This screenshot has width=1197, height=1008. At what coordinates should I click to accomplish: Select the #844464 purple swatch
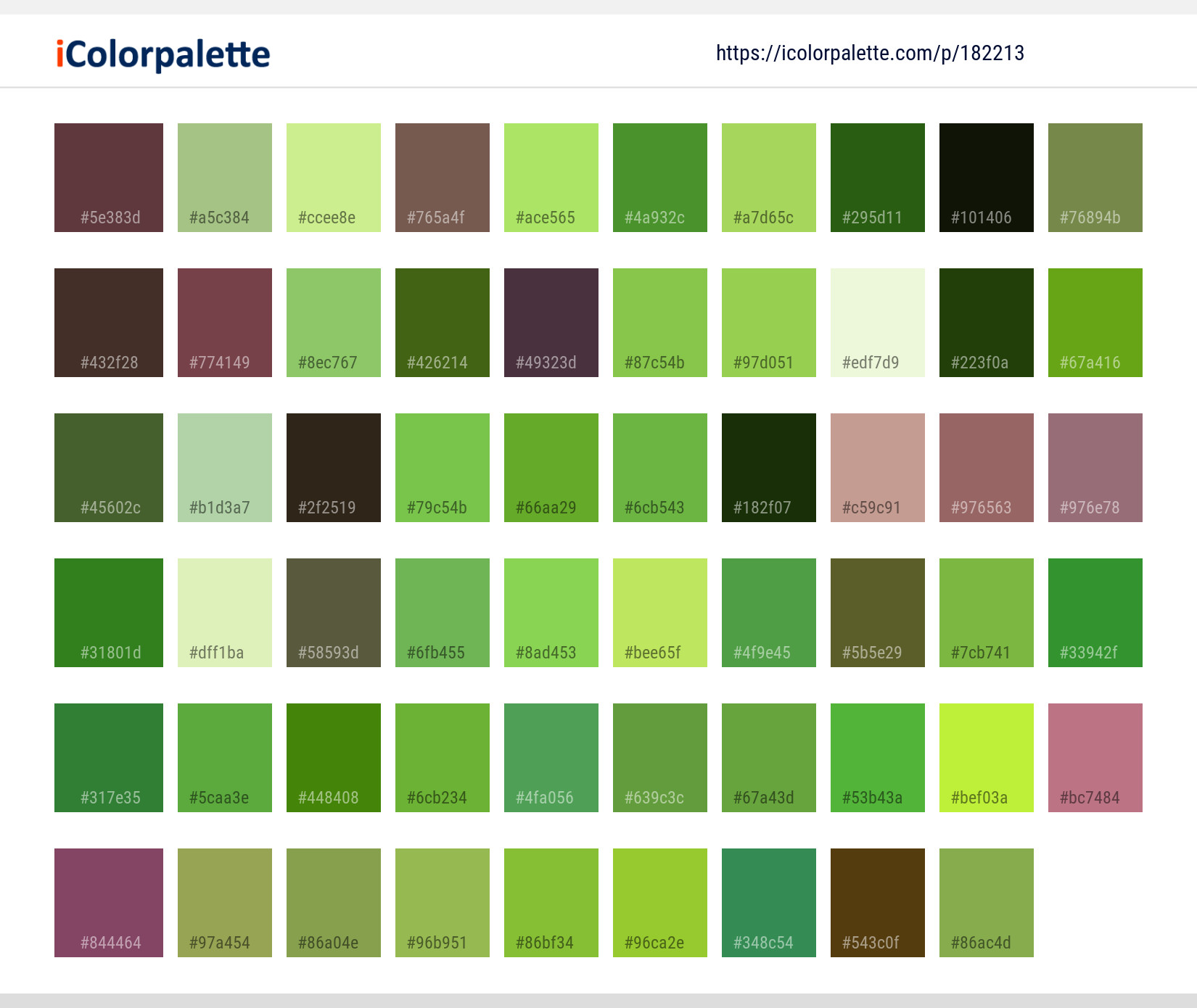pos(109,903)
